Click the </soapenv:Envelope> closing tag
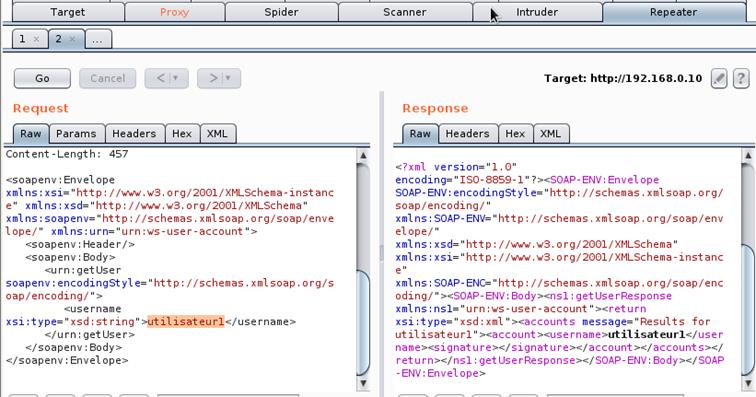The image size is (756, 397). pos(67,360)
